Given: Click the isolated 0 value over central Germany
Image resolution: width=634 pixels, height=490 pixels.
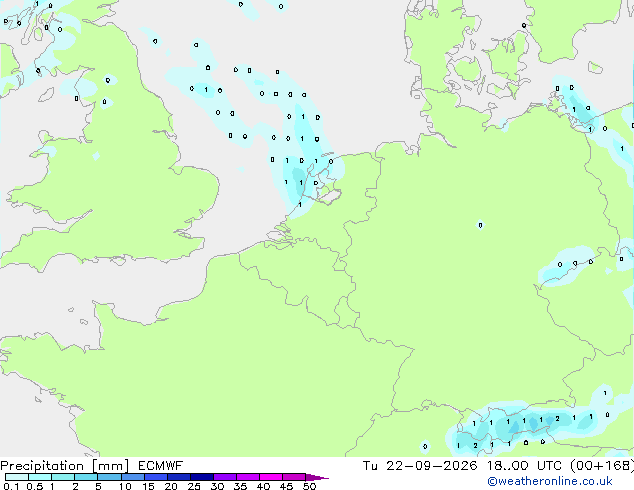Looking at the screenshot, I should click(480, 225).
